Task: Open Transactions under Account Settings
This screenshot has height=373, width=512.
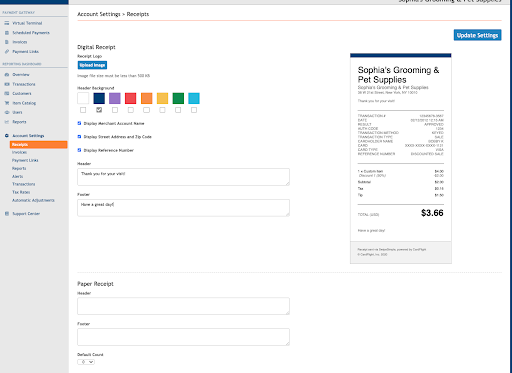Action: (x=24, y=184)
